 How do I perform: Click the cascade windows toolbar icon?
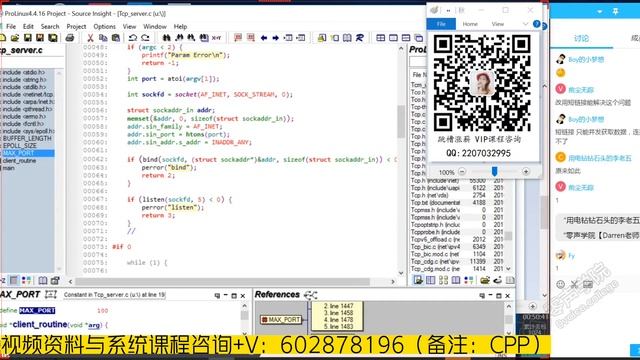coord(418,38)
